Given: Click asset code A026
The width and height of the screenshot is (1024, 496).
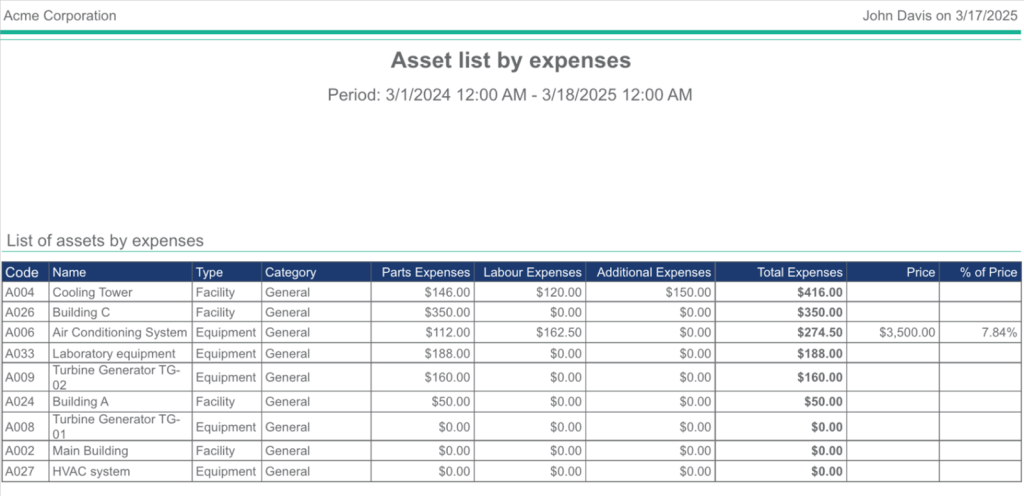Looking at the screenshot, I should 20,313.
